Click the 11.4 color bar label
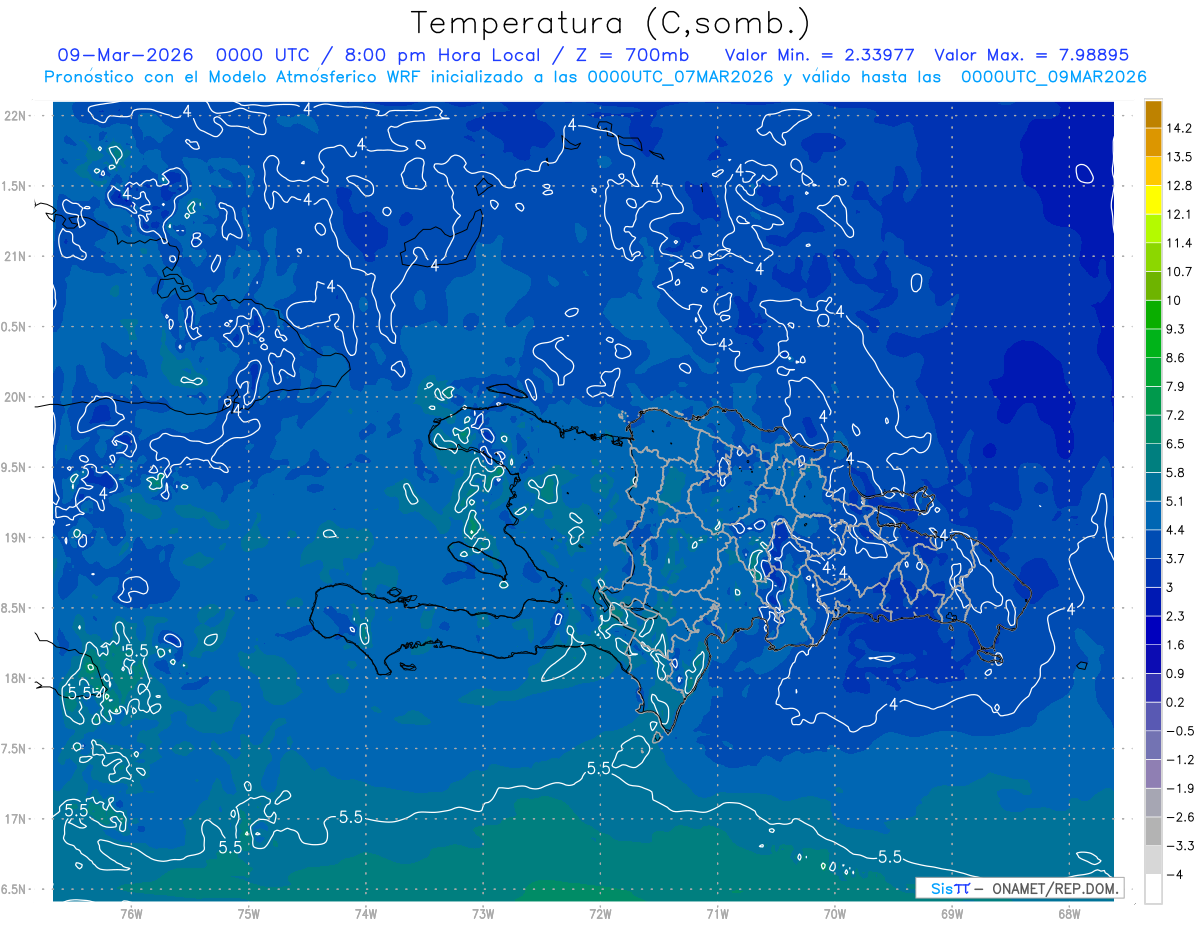The height and width of the screenshot is (927, 1200). (1179, 243)
